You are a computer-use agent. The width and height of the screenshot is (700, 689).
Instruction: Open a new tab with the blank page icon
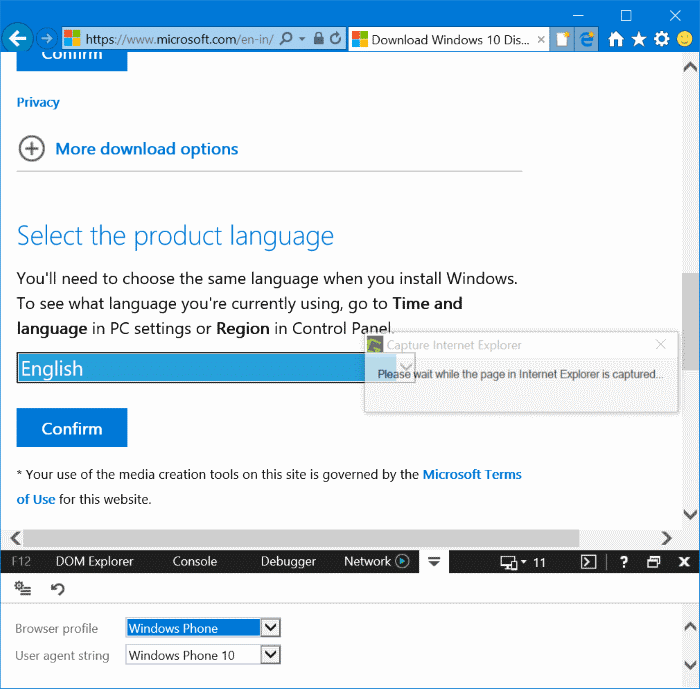[x=562, y=39]
